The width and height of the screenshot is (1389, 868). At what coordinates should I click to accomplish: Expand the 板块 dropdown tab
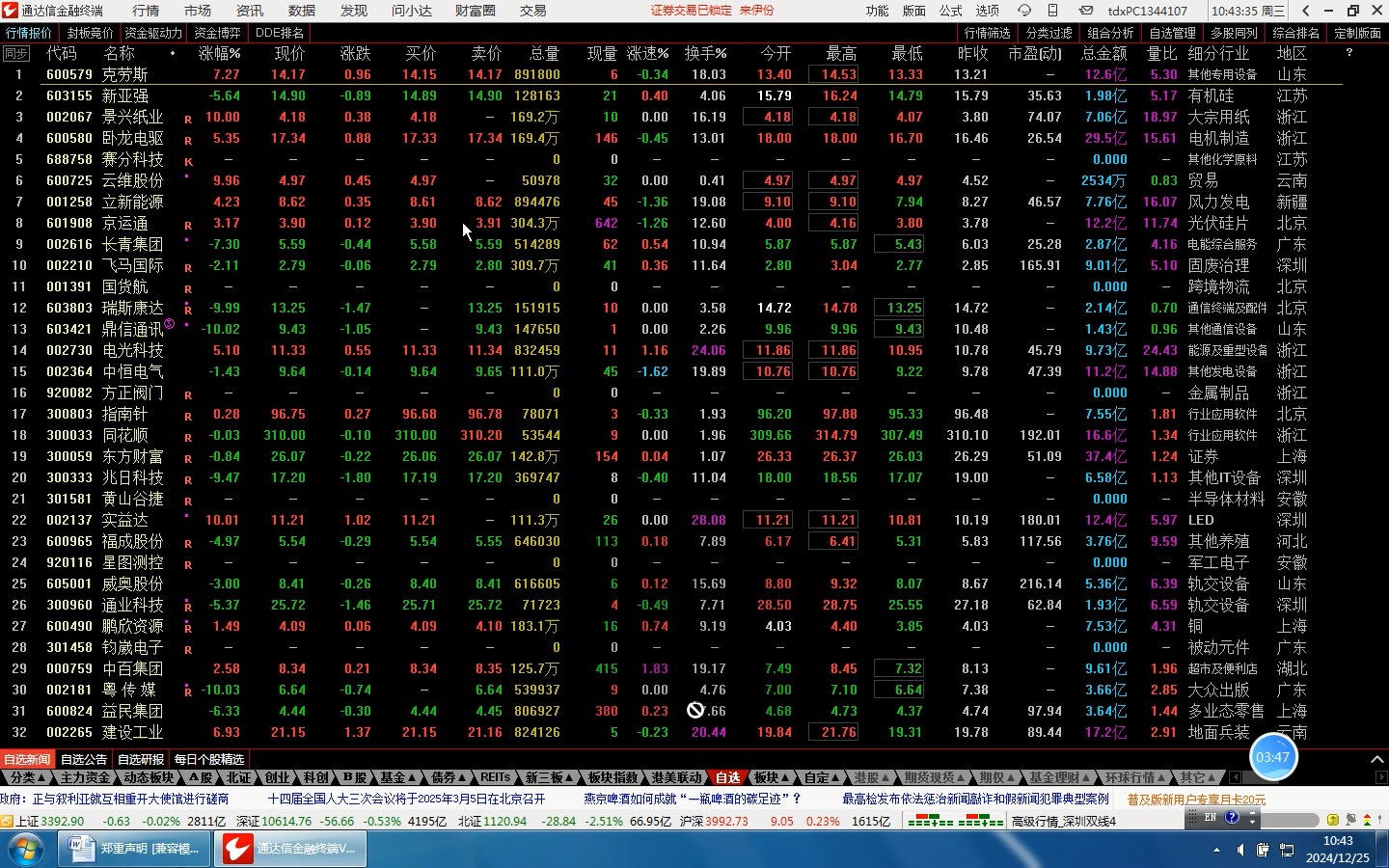(x=771, y=778)
